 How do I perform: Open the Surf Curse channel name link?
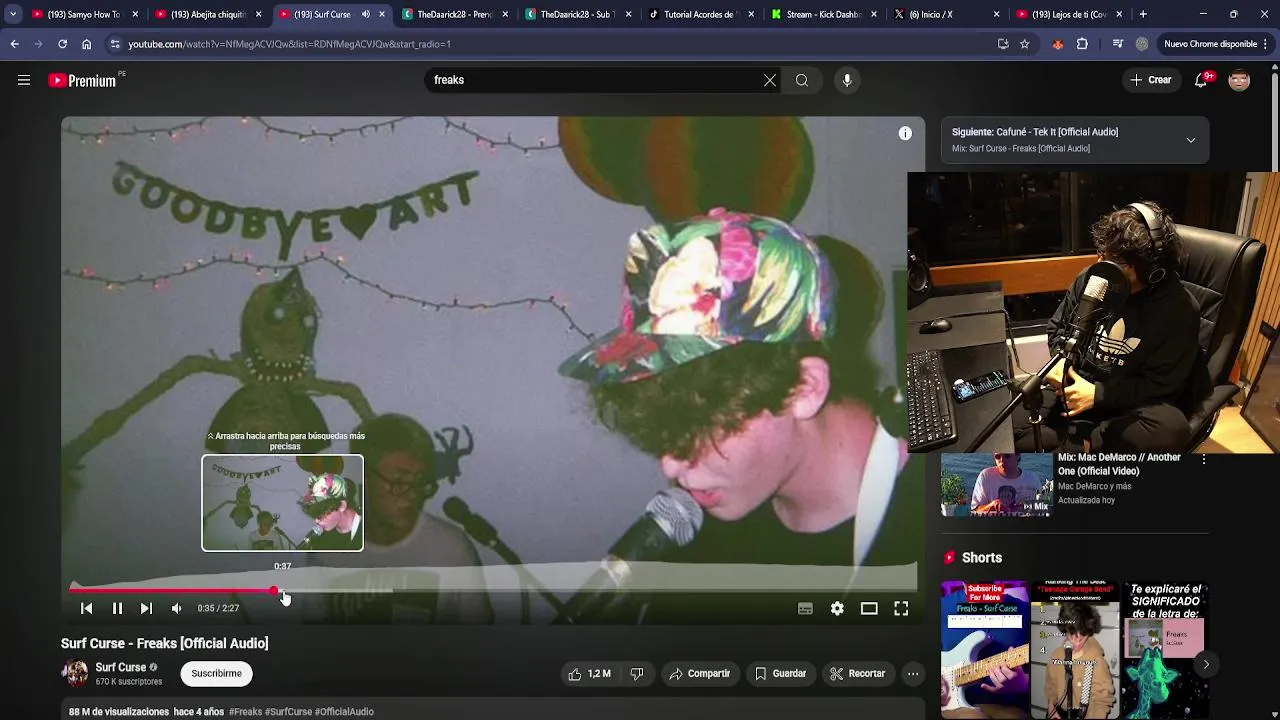(121, 667)
